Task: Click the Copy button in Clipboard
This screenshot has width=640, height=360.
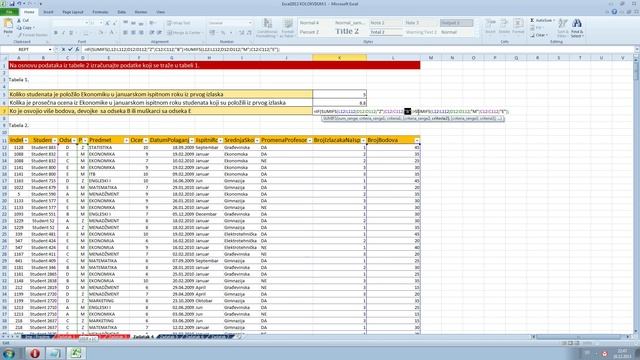Action: (25, 28)
